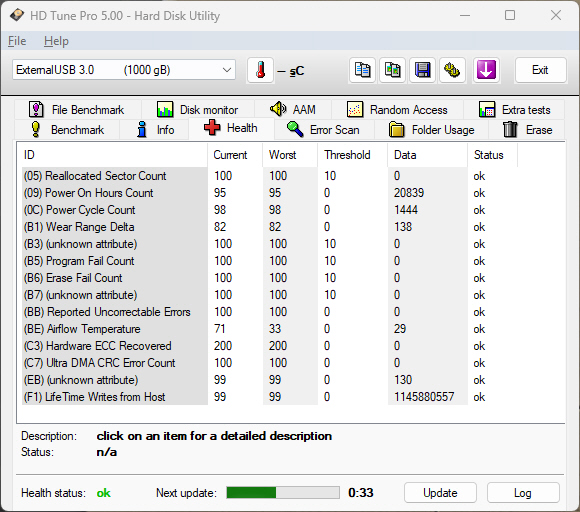580x512 pixels.
Task: Select the (B3) unknown attribute row
Action: pyautogui.click(x=270, y=244)
